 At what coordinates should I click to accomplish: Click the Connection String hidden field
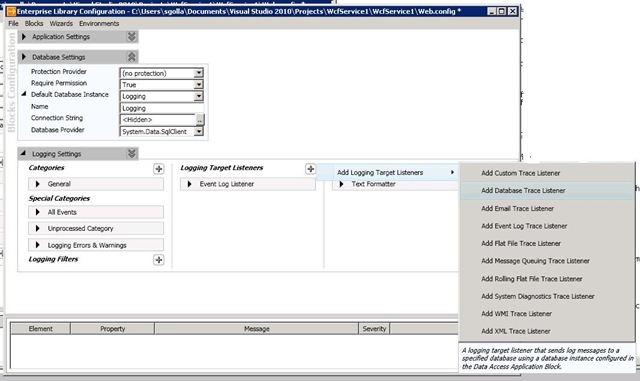158,120
